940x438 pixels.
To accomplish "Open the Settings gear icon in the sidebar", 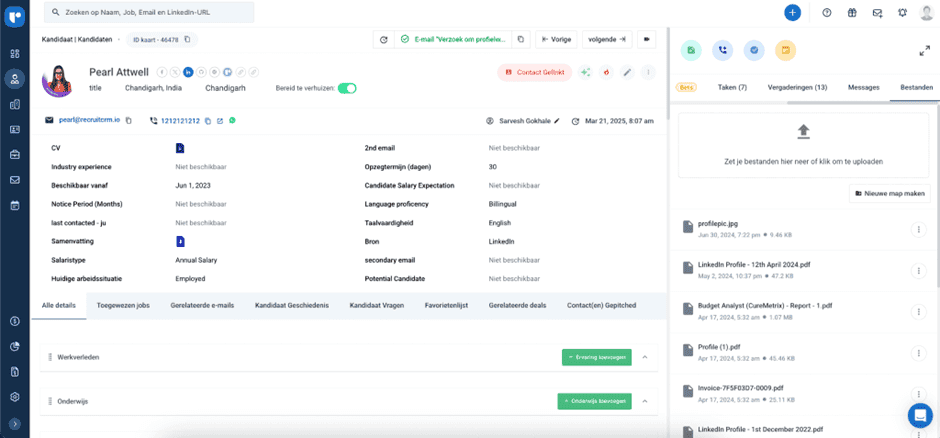I will click(15, 397).
